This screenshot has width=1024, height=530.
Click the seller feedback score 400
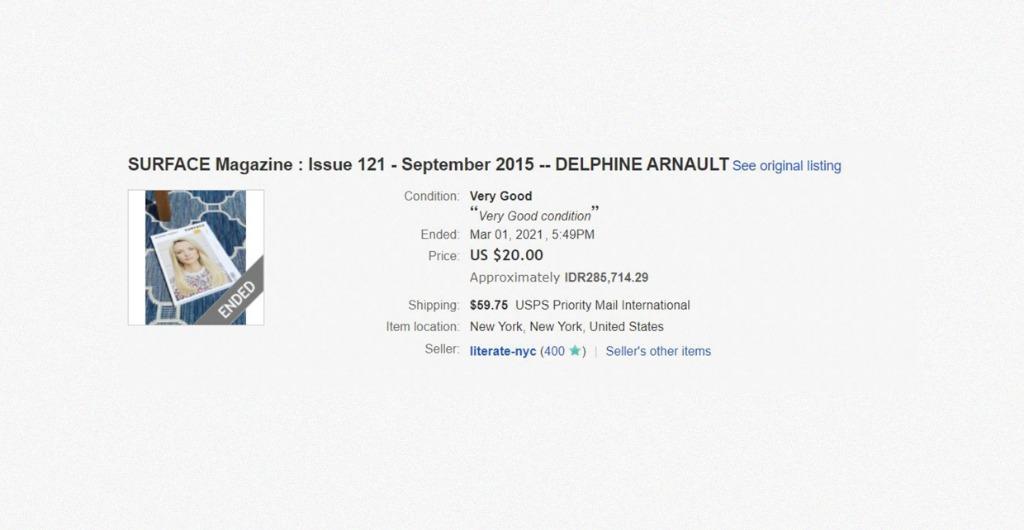pyautogui.click(x=555, y=351)
